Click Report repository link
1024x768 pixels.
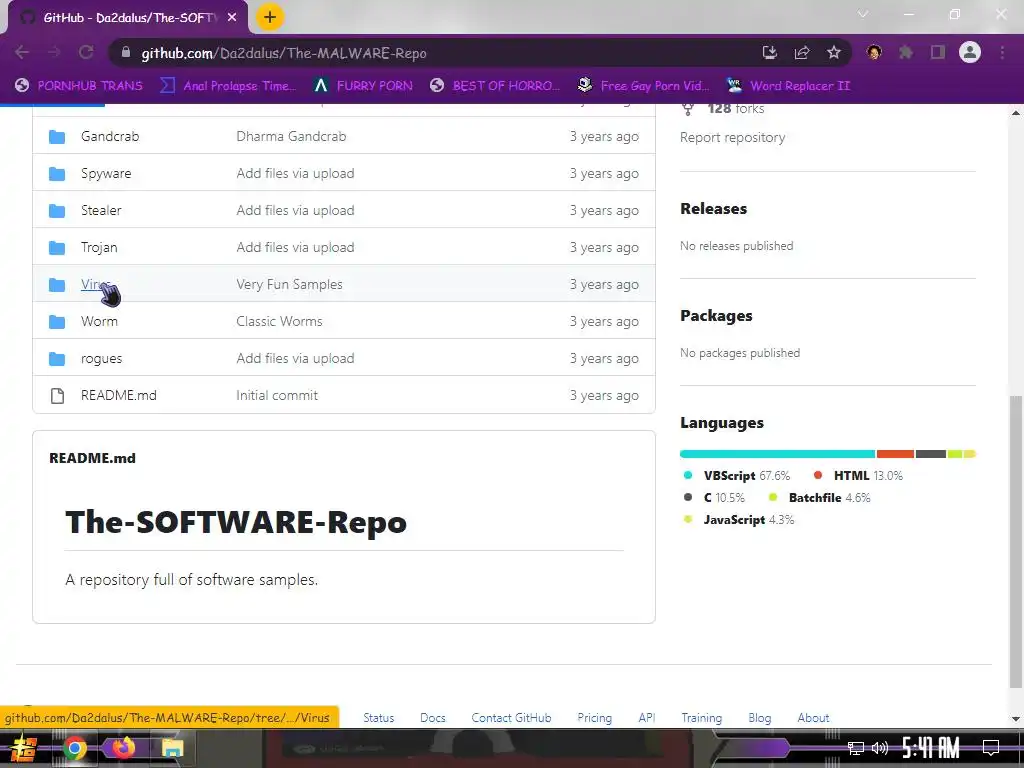pyautogui.click(x=733, y=137)
